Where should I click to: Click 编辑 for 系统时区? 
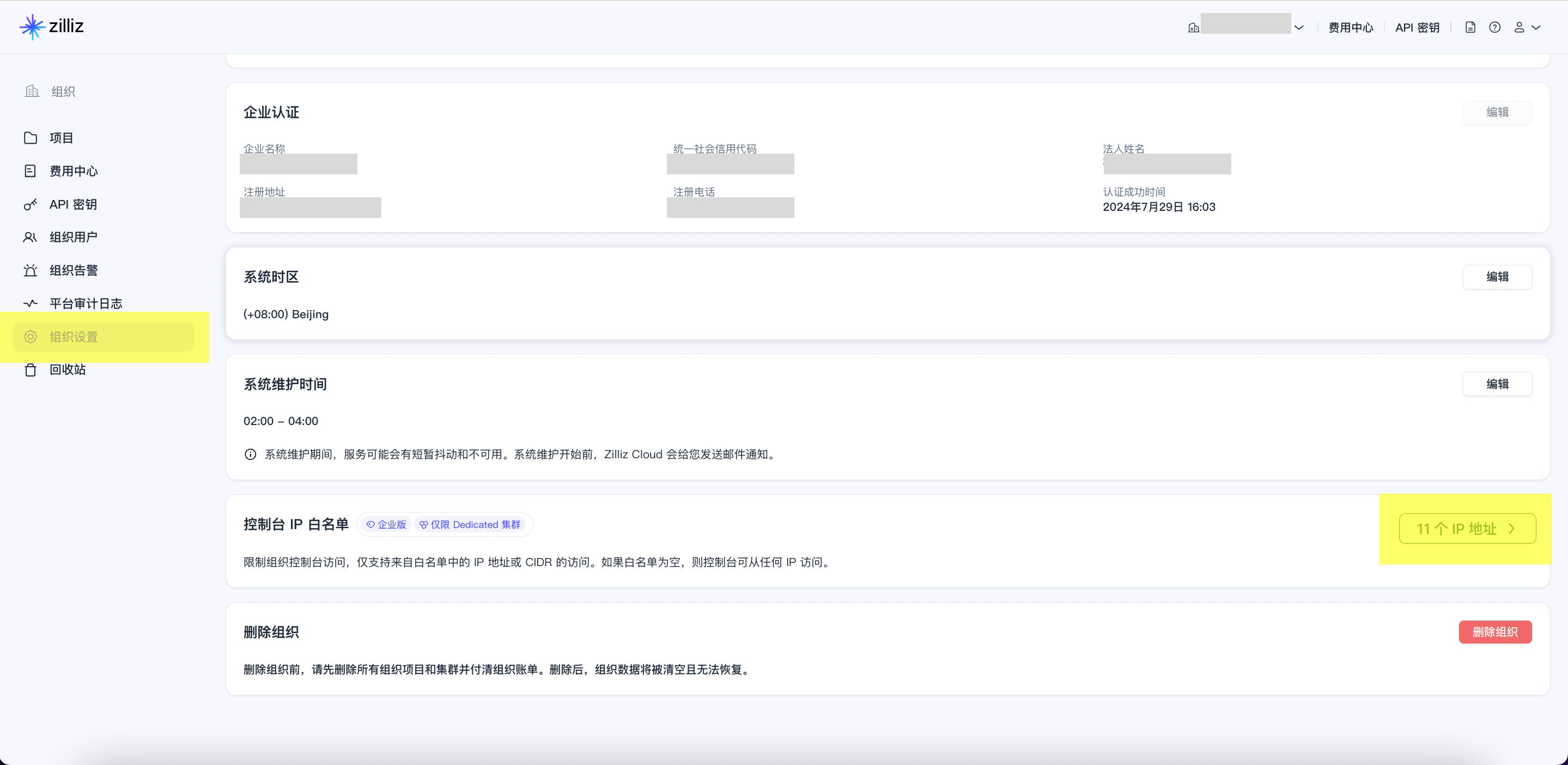(1497, 277)
